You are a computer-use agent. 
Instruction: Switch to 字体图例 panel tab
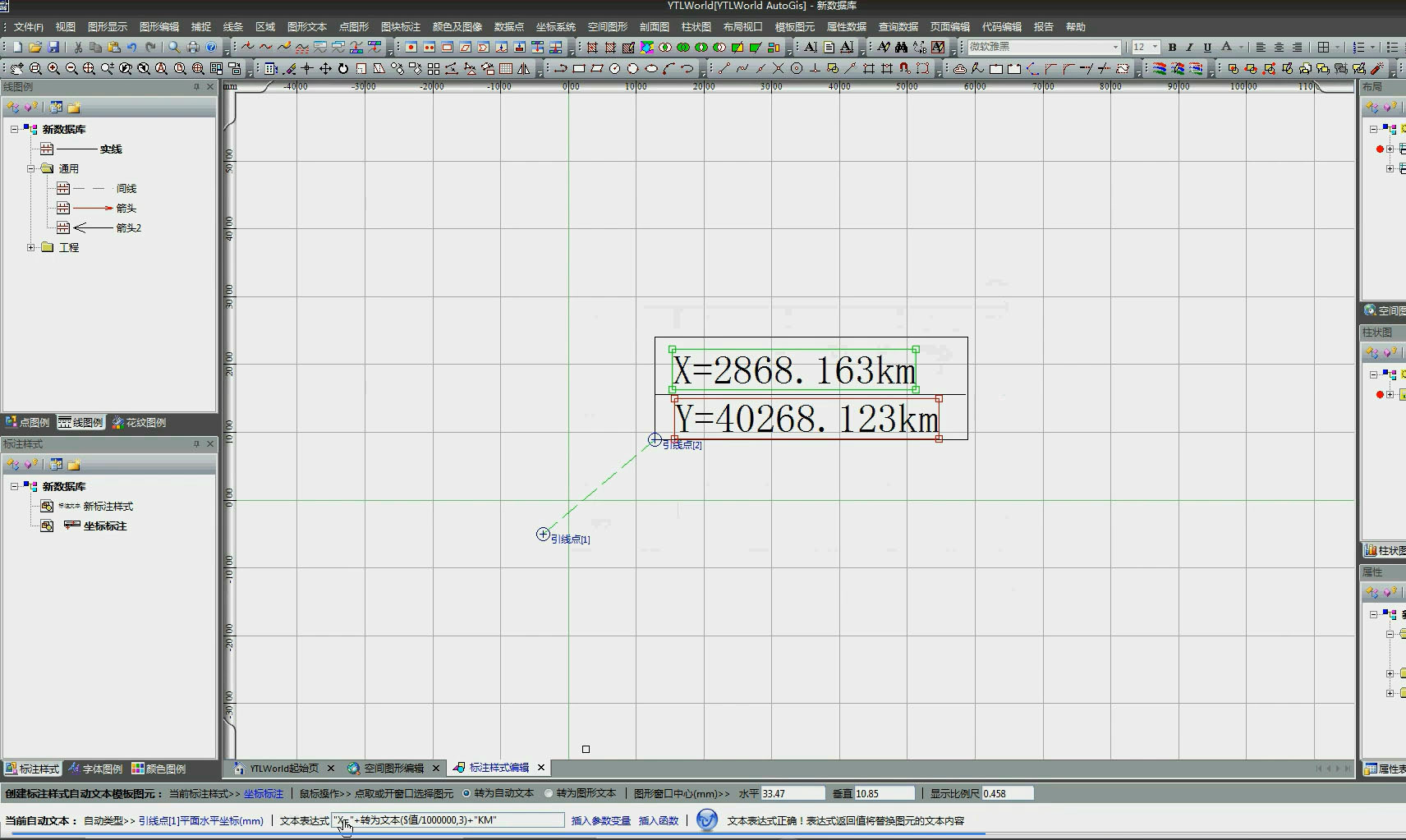pos(95,769)
